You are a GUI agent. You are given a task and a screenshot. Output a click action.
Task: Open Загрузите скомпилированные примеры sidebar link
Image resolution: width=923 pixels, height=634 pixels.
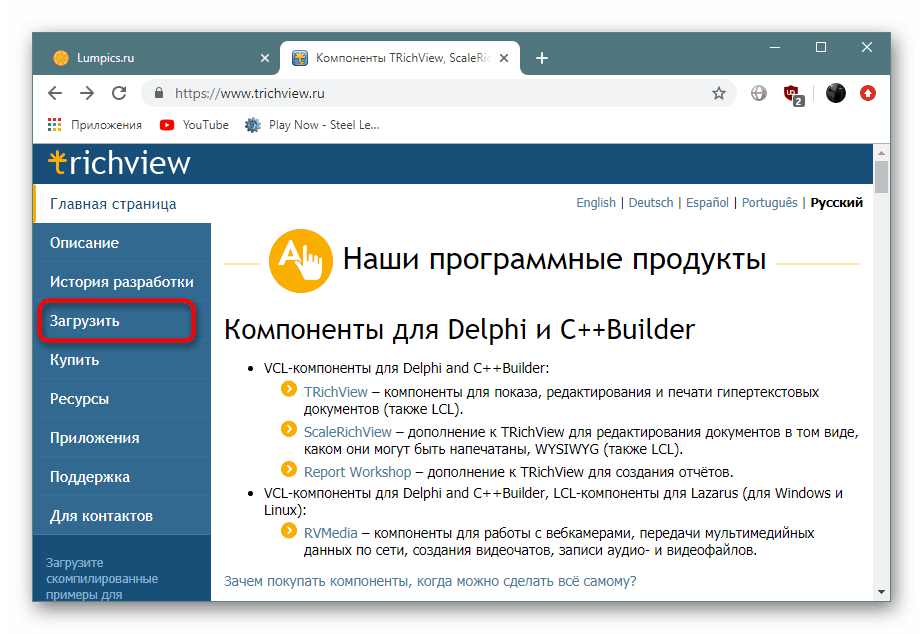[x=102, y=578]
